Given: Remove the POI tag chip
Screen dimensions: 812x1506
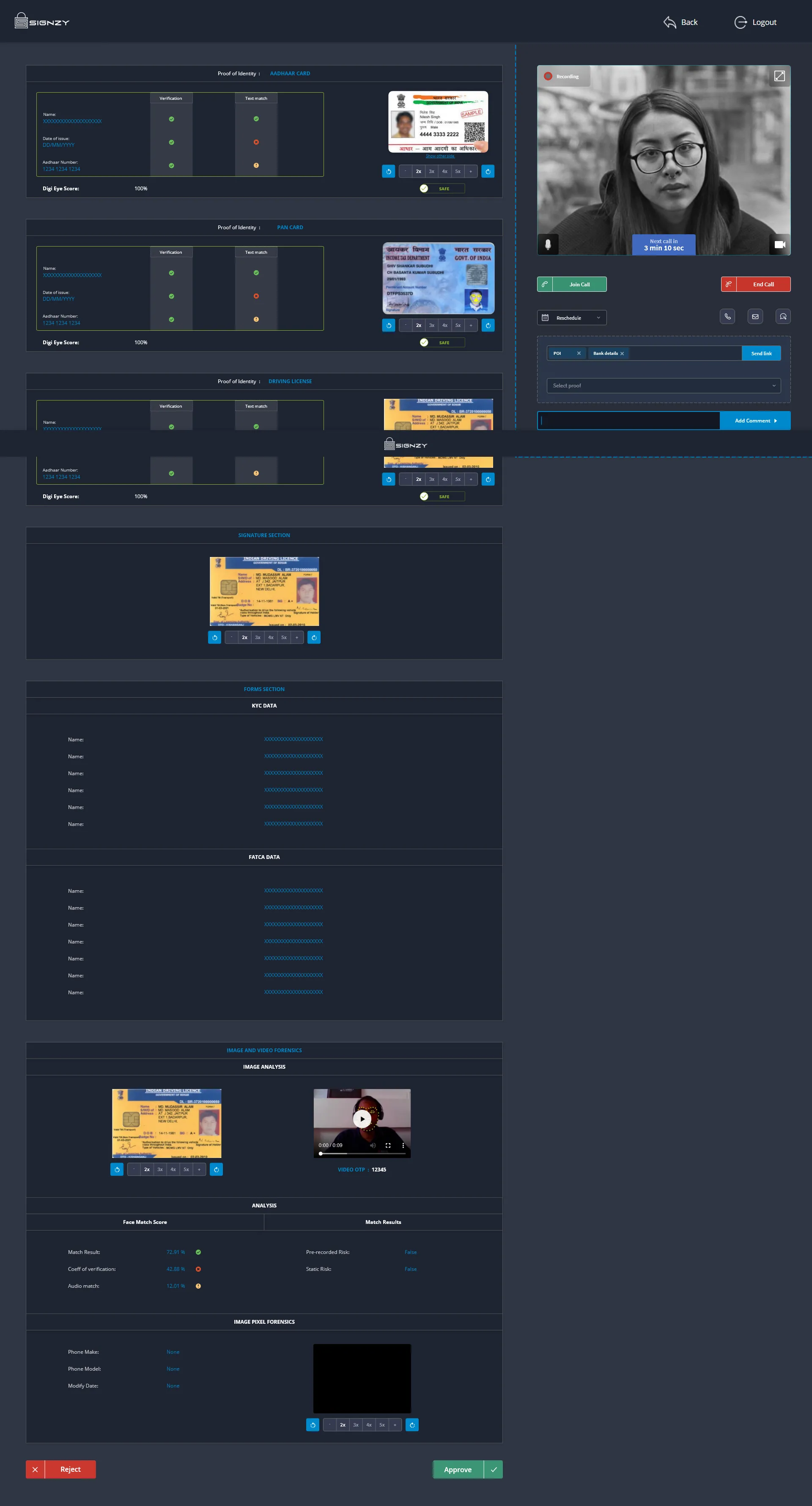Looking at the screenshot, I should [579, 353].
